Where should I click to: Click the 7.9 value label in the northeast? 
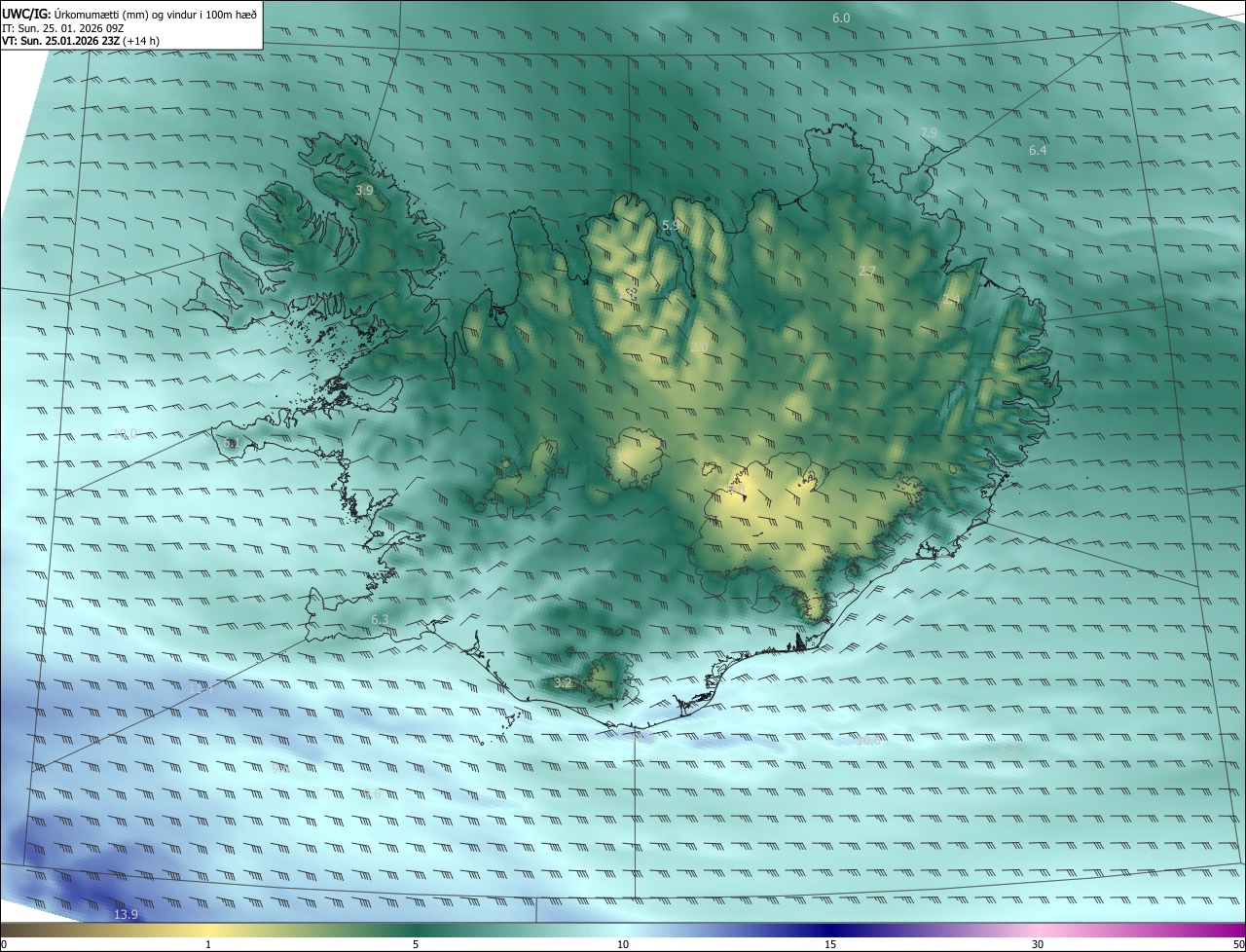[x=929, y=132]
